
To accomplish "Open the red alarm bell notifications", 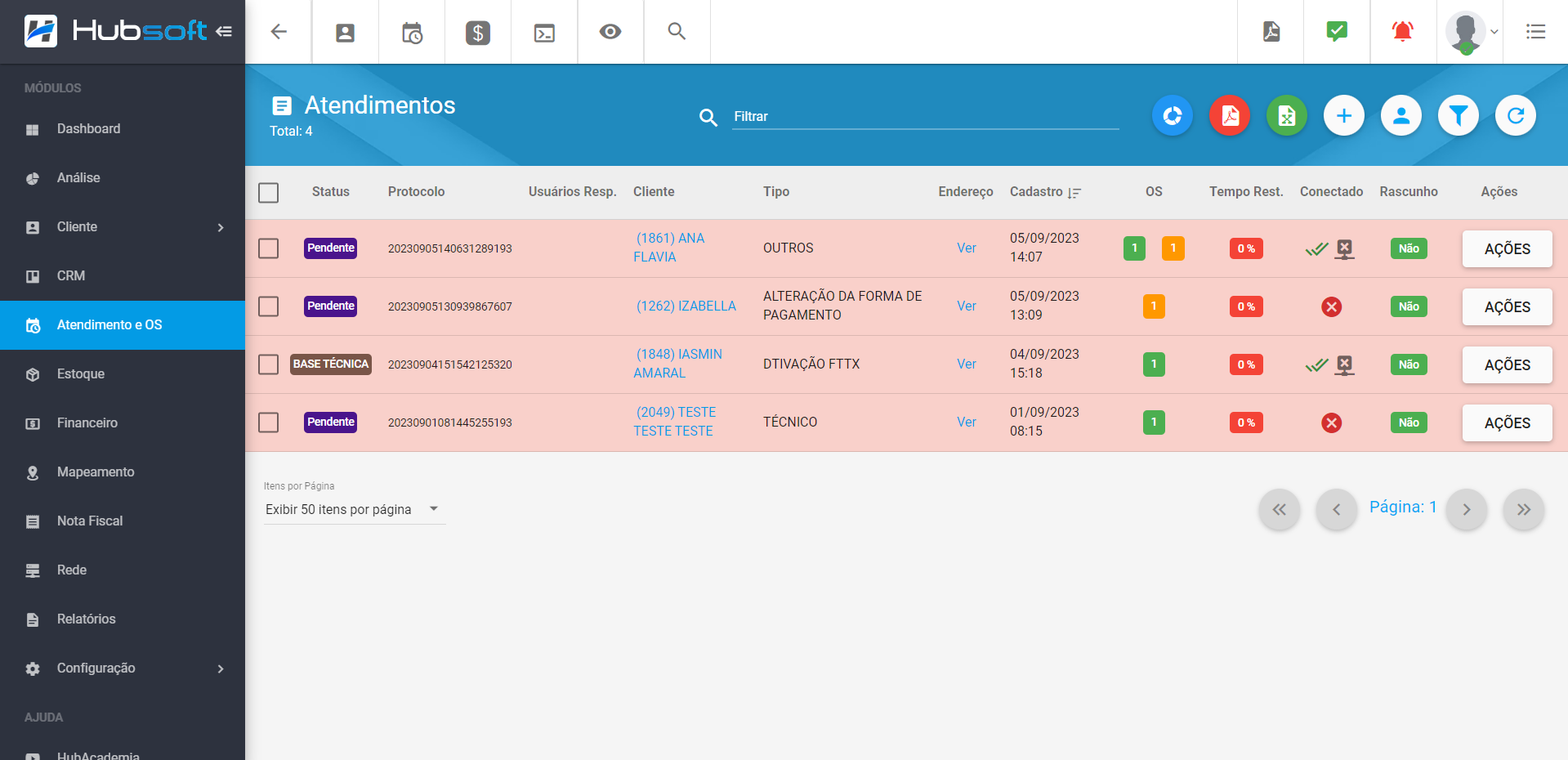I will pyautogui.click(x=1403, y=32).
